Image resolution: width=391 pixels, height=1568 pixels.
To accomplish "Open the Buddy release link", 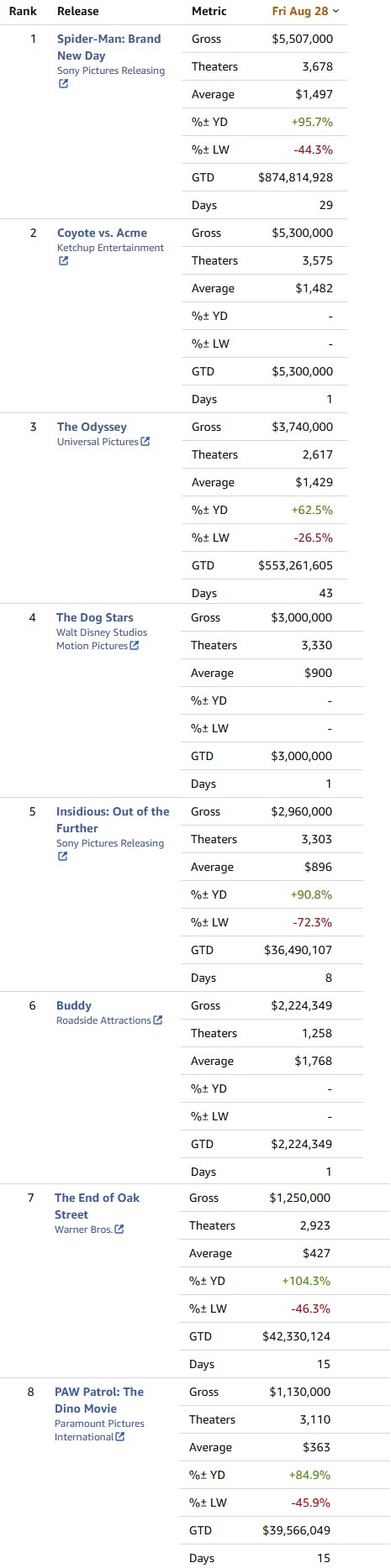I will coord(74,1005).
